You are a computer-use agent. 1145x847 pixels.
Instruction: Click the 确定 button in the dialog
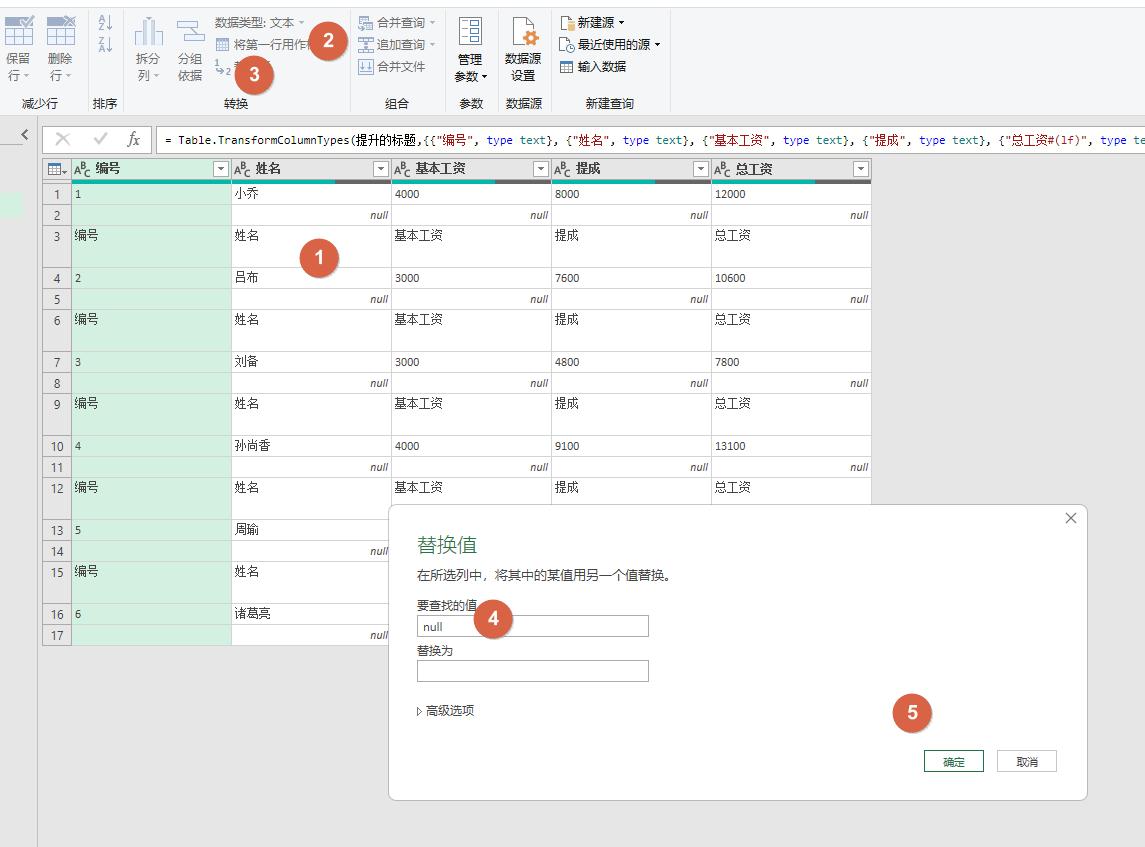point(952,760)
